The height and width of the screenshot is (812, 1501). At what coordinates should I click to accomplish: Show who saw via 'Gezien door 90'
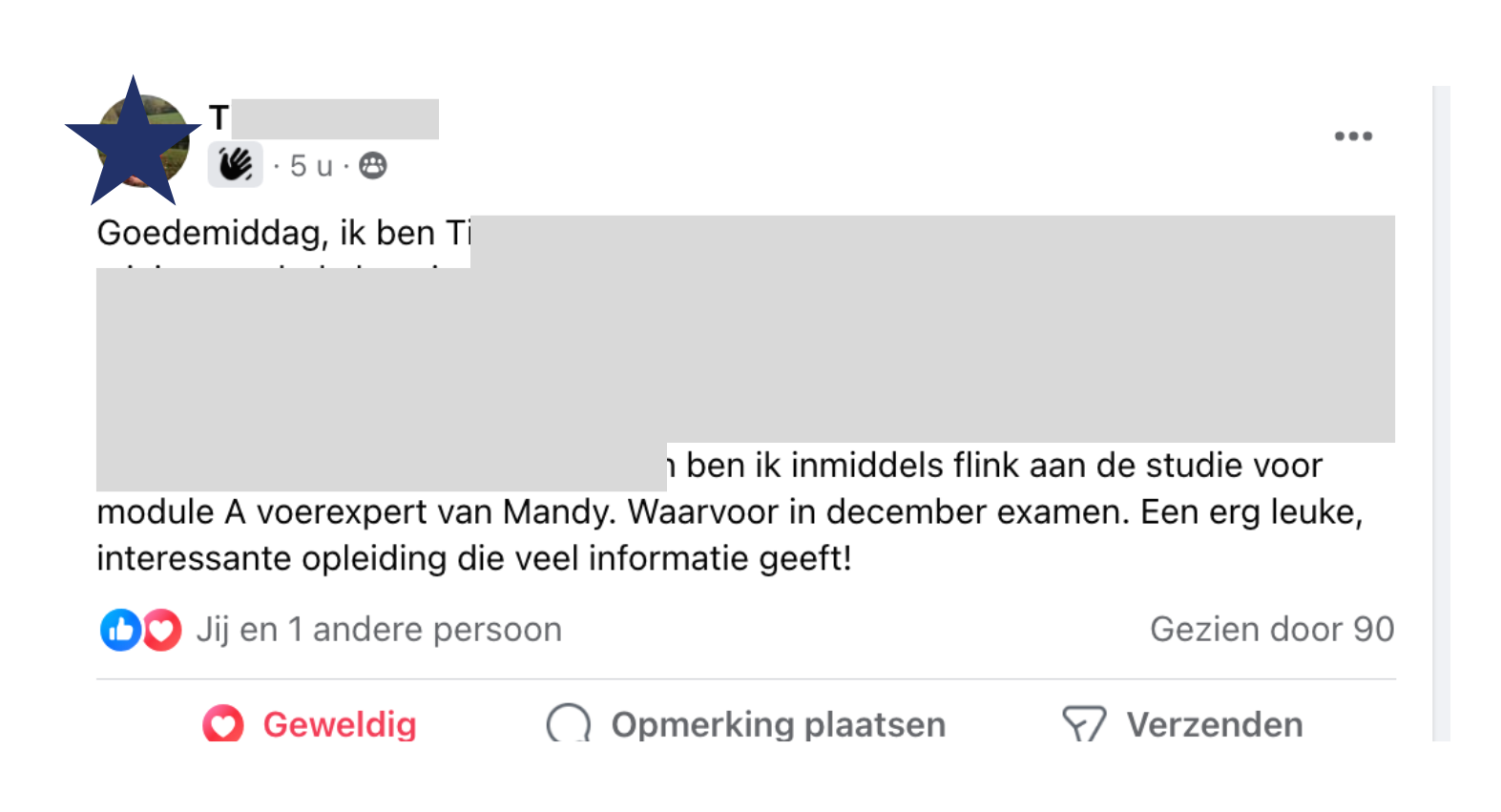point(1272,630)
